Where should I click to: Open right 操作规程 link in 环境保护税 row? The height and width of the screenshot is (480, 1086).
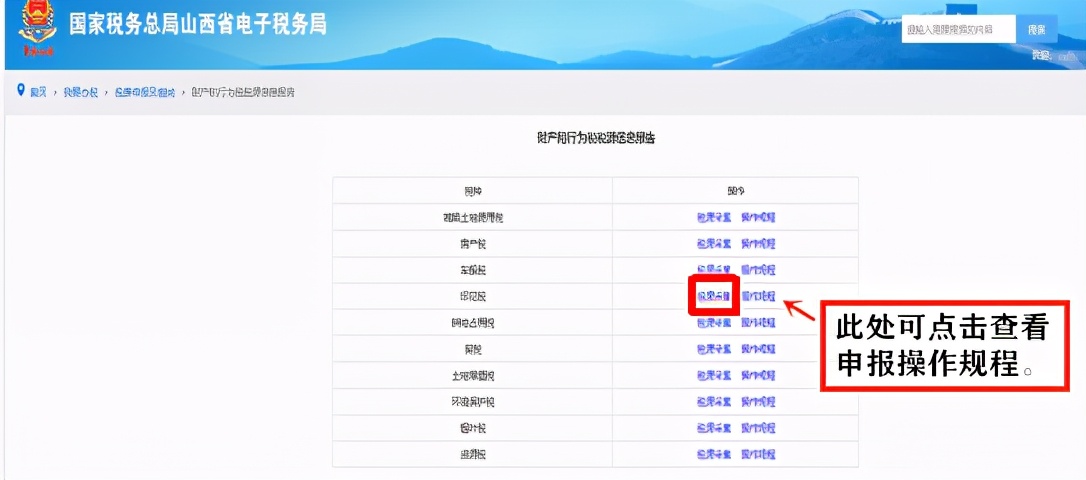click(x=758, y=401)
